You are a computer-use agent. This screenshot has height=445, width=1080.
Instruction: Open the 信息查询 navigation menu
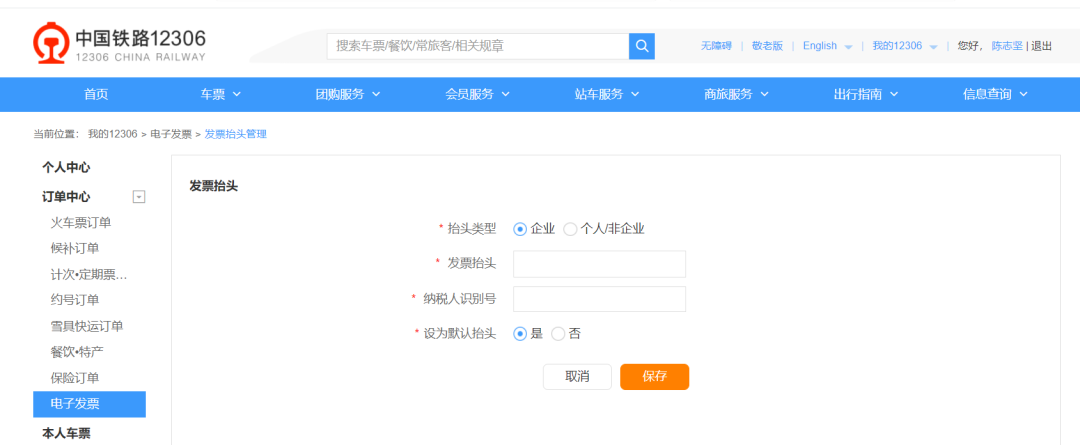994,94
